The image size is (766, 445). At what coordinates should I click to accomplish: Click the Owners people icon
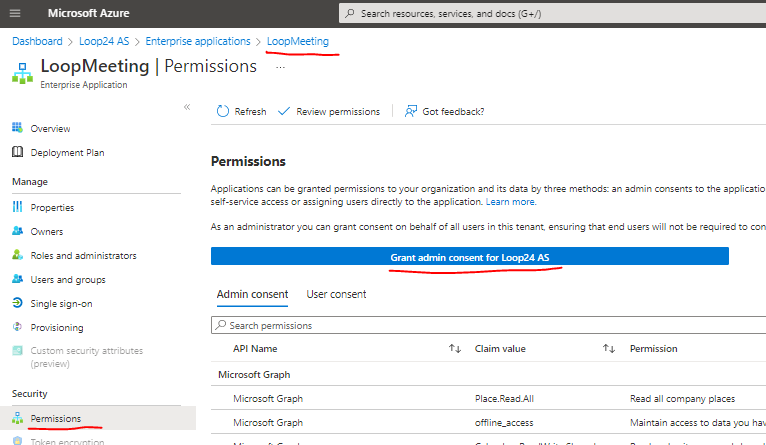tap(18, 231)
